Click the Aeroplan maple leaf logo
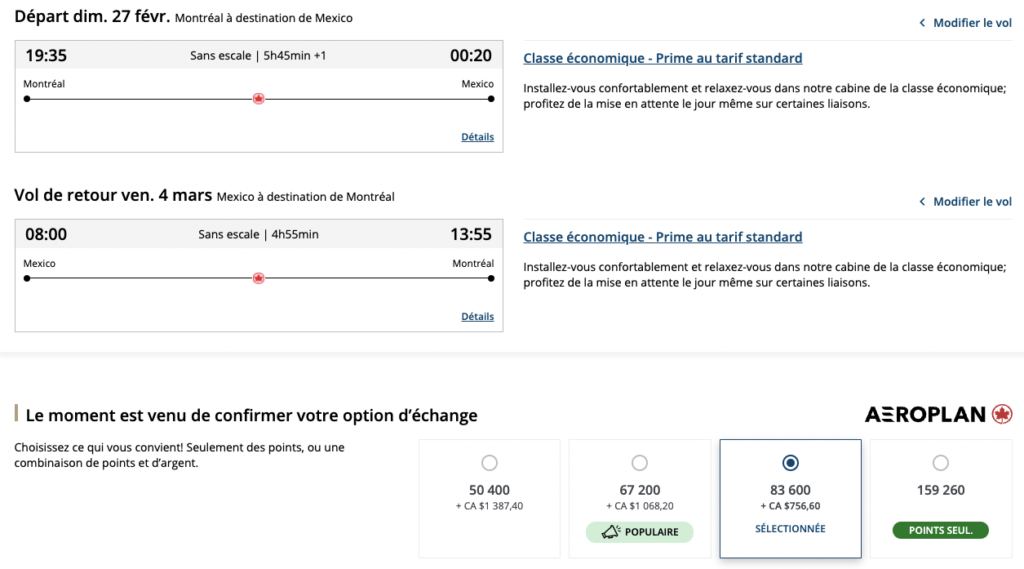 (x=1002, y=414)
